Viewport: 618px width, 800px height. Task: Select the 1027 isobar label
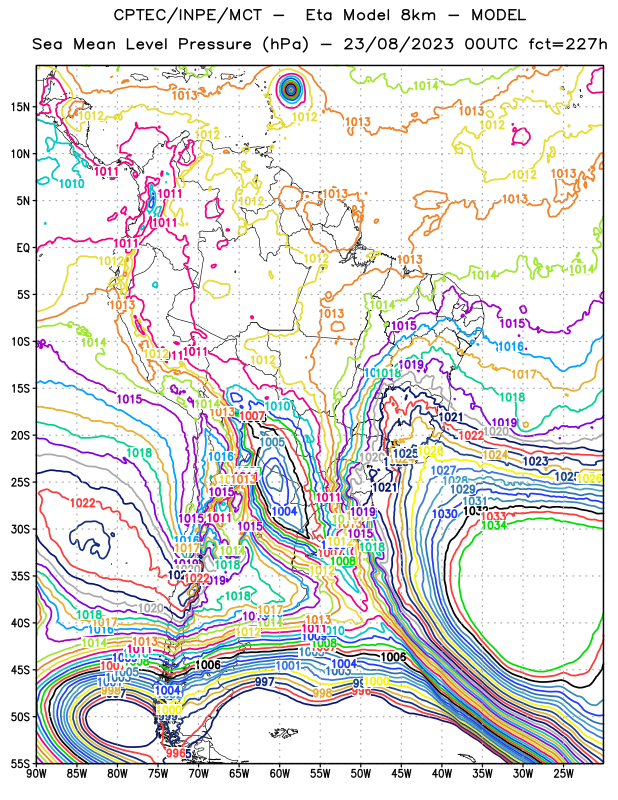click(x=443, y=470)
